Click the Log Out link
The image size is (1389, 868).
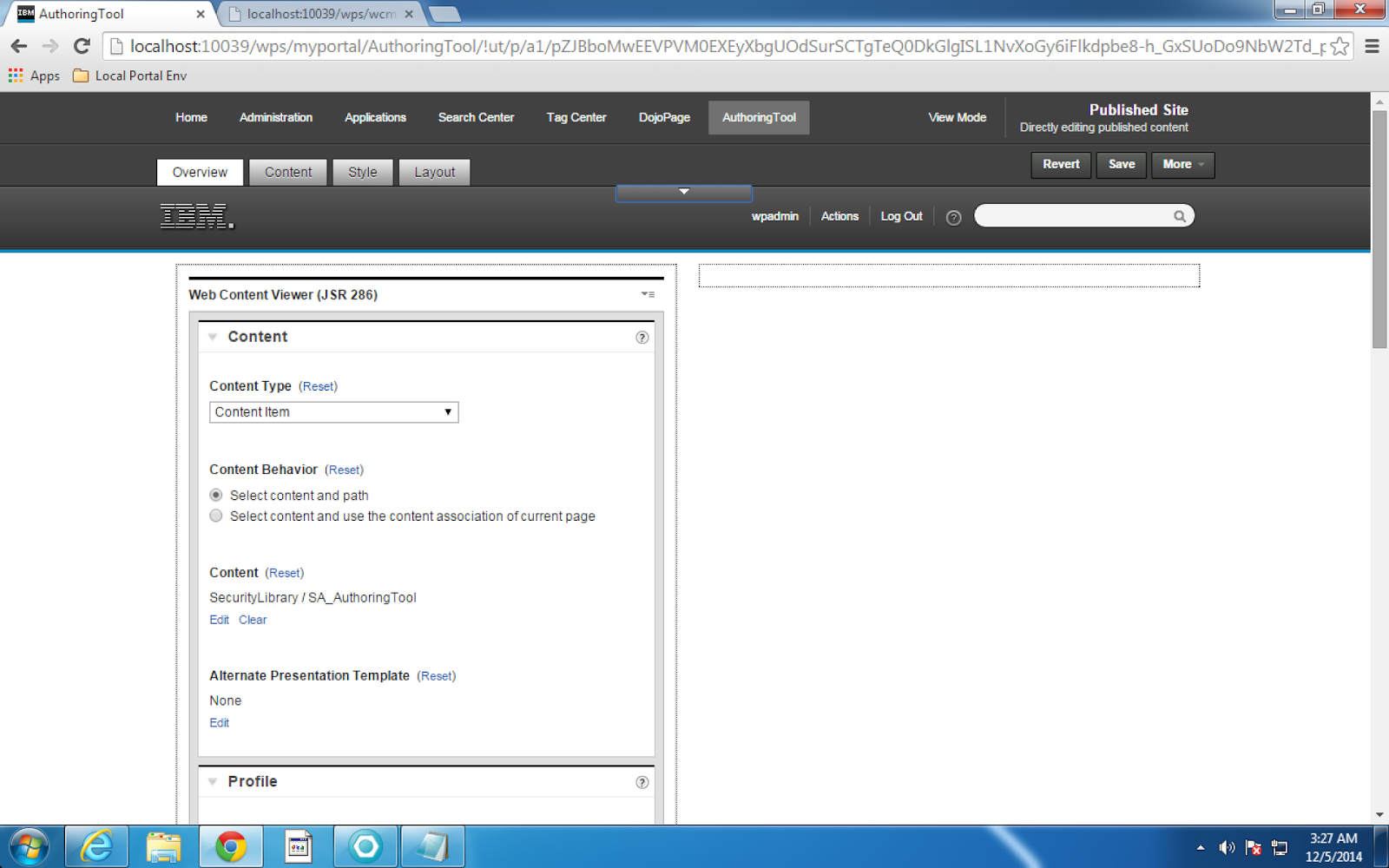point(901,216)
